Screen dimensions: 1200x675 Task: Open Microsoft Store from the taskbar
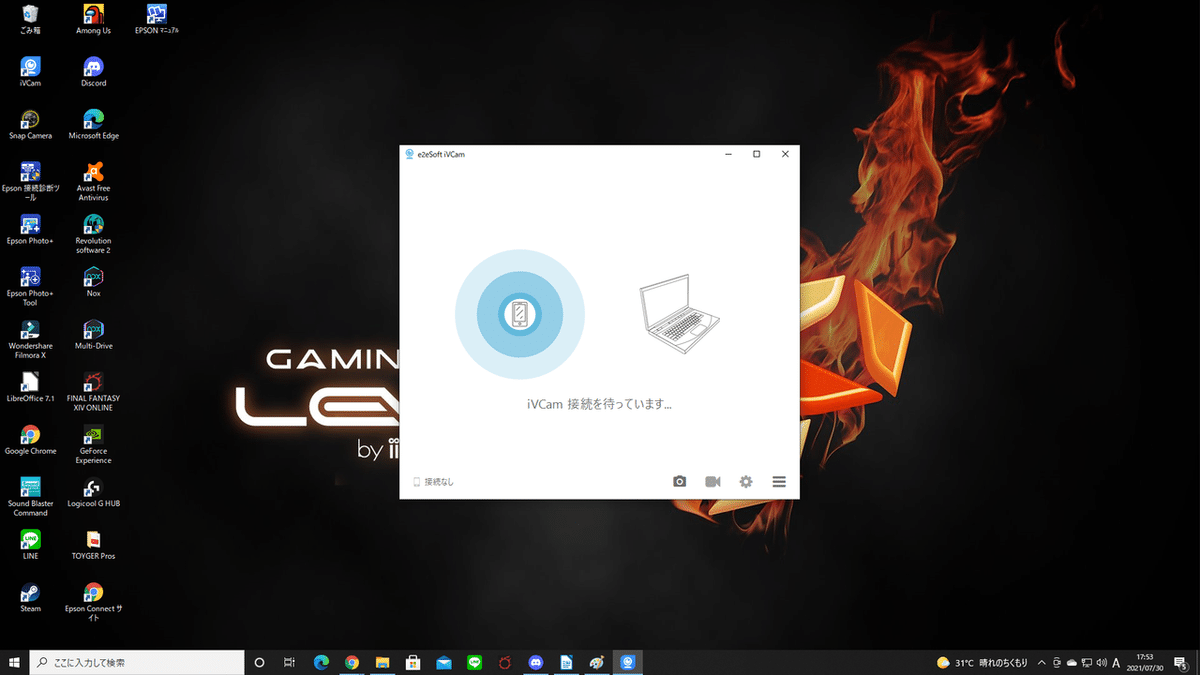pyautogui.click(x=413, y=662)
